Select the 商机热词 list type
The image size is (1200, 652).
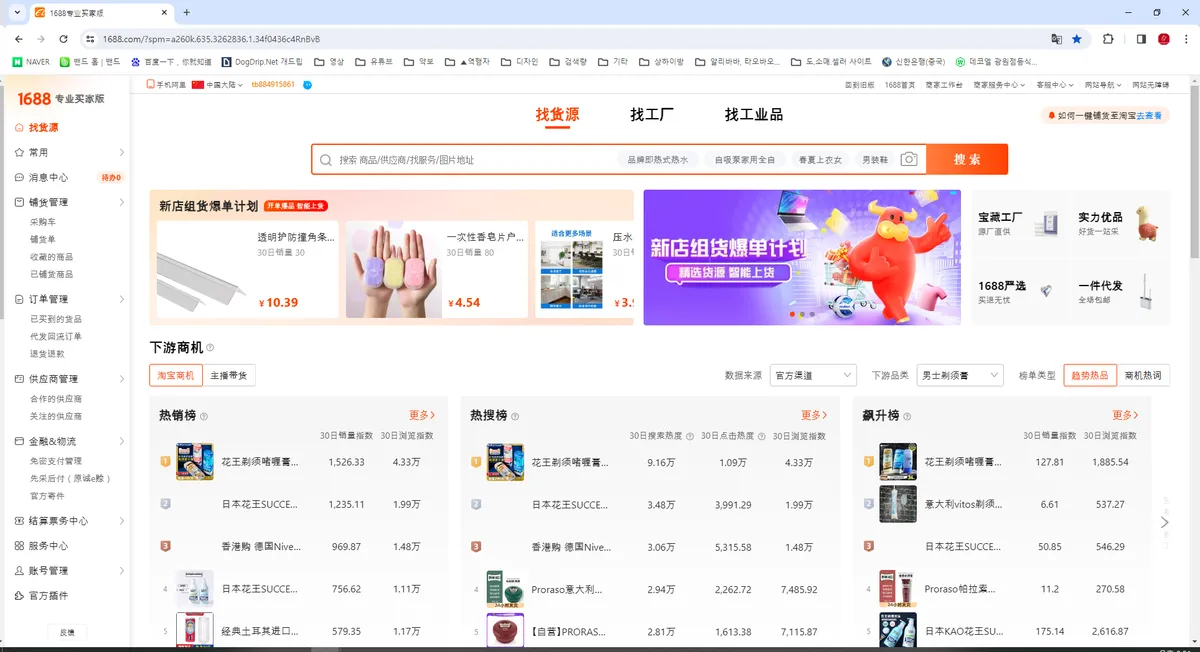1143,375
